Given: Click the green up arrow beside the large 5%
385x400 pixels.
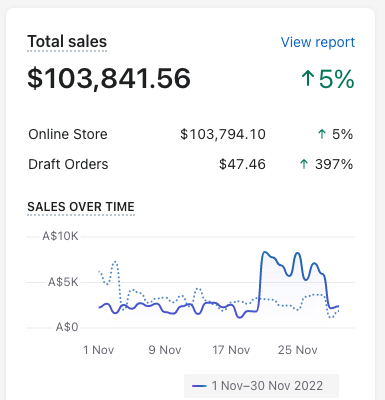Looking at the screenshot, I should click(308, 79).
